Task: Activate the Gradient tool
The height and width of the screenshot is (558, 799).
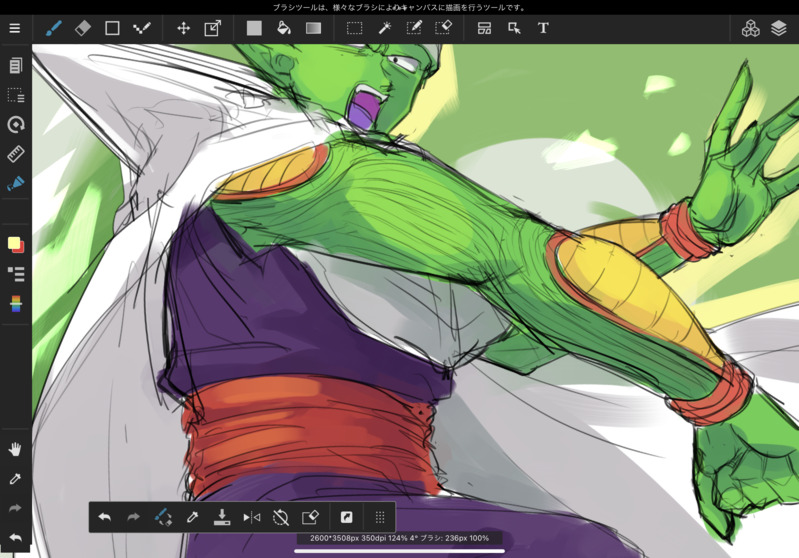Action: coord(313,28)
